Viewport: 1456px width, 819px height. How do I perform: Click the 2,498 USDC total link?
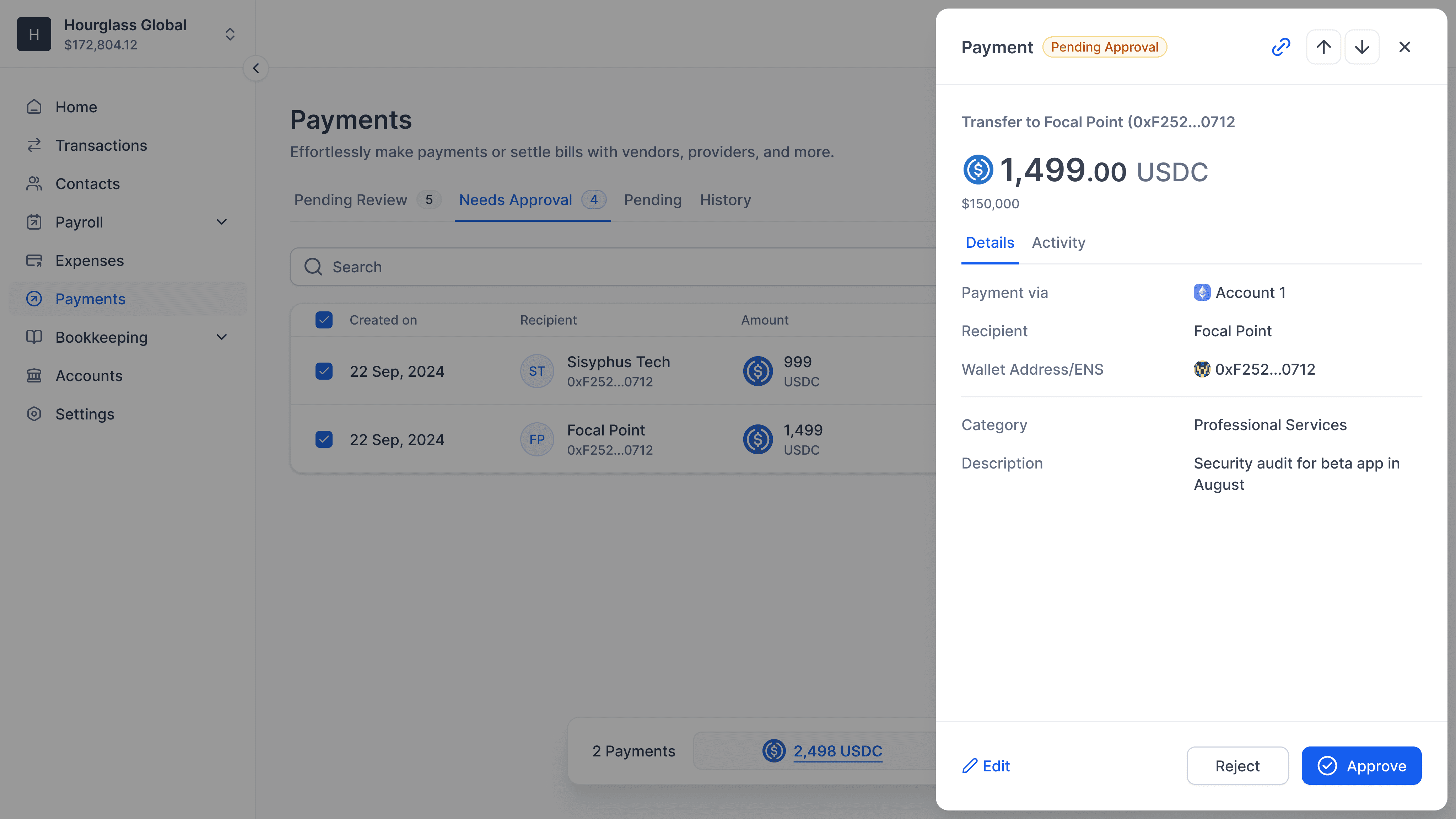coord(837,751)
